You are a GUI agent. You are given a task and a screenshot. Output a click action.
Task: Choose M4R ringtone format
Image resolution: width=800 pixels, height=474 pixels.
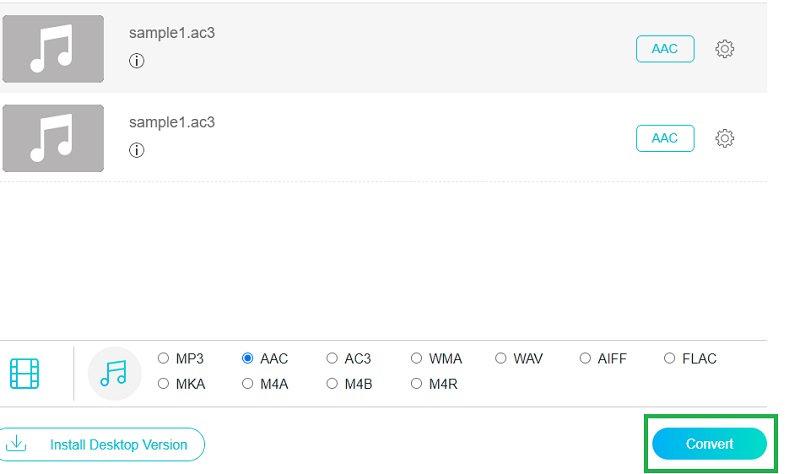click(417, 384)
